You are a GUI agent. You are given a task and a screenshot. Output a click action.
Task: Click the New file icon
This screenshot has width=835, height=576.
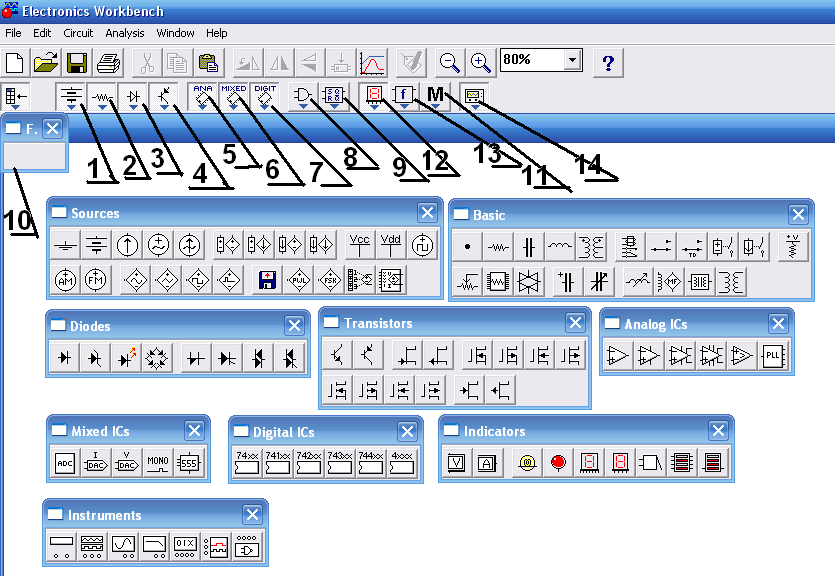coord(14,63)
